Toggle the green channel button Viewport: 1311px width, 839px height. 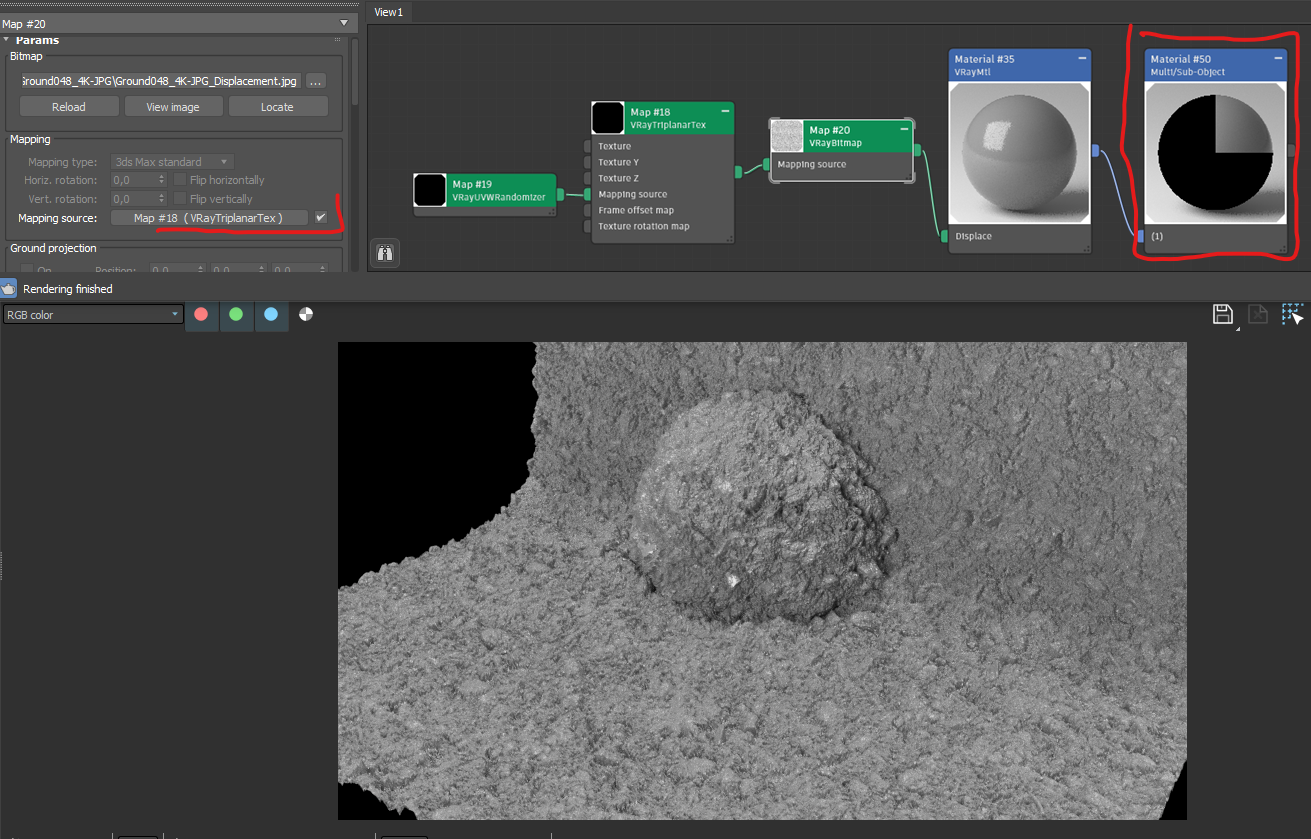236,314
